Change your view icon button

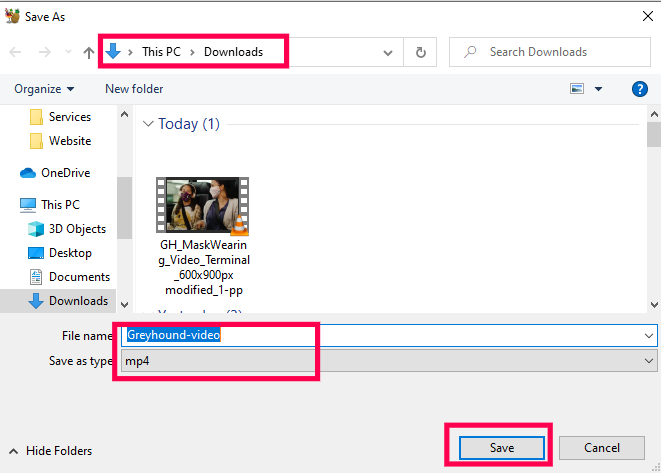point(577,89)
